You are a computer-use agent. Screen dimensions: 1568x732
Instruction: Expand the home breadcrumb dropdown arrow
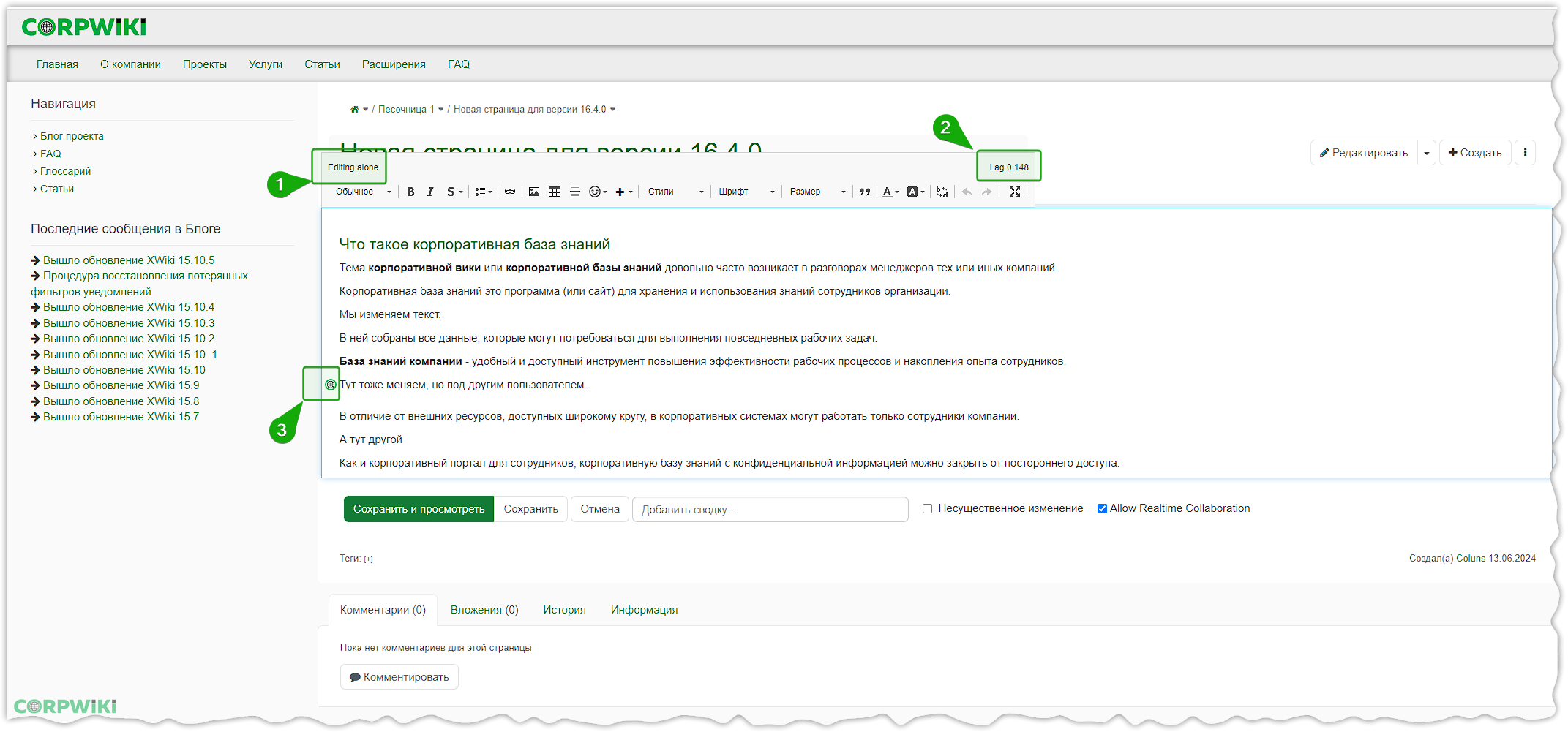366,110
